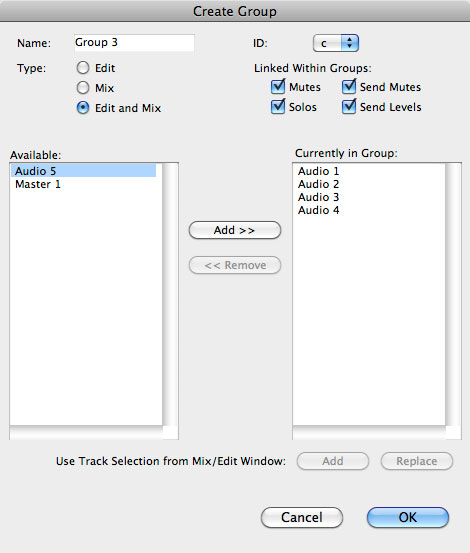Choose Edit and Mix group type
Viewport: 470px width, 553px height.
point(83,108)
